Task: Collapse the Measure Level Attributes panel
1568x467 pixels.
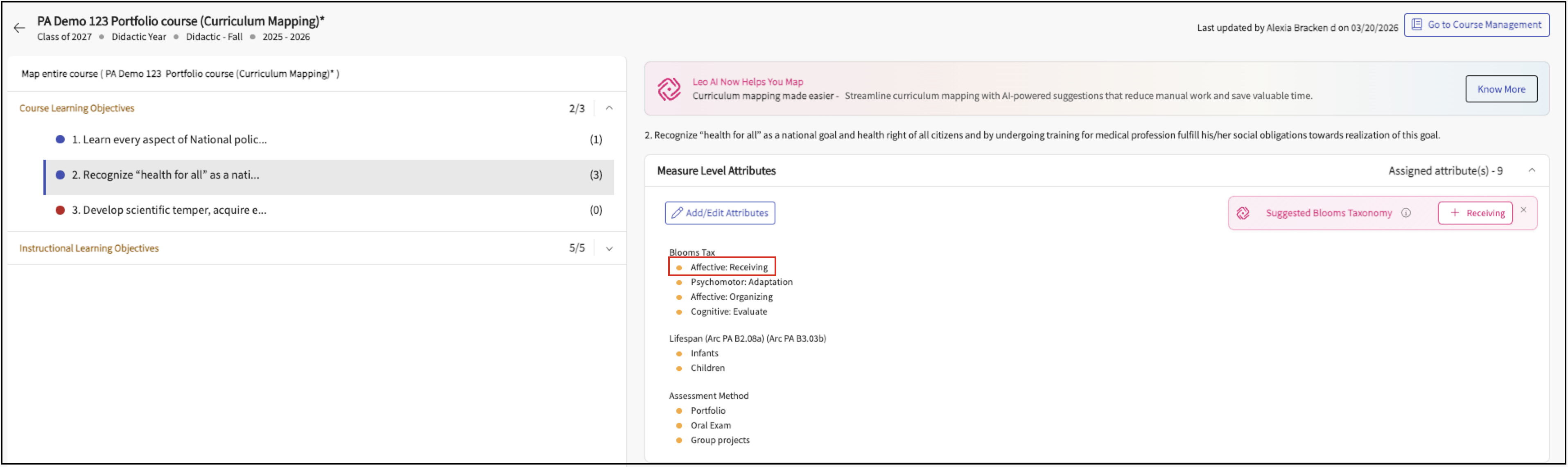Action: click(x=1532, y=171)
